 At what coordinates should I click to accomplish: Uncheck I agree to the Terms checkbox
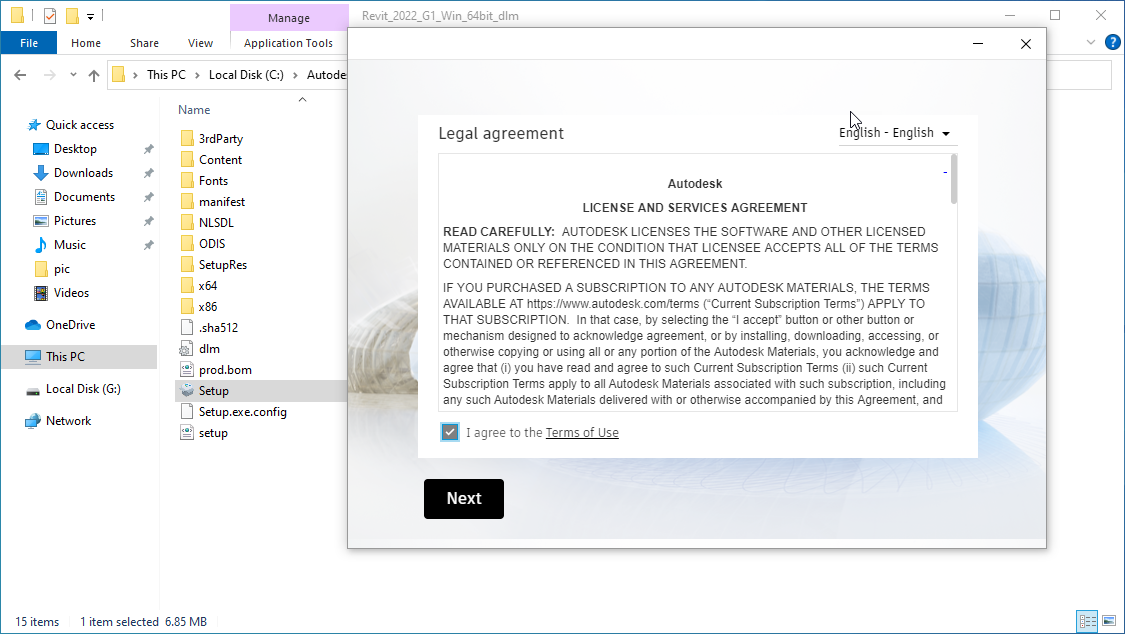[x=450, y=432]
